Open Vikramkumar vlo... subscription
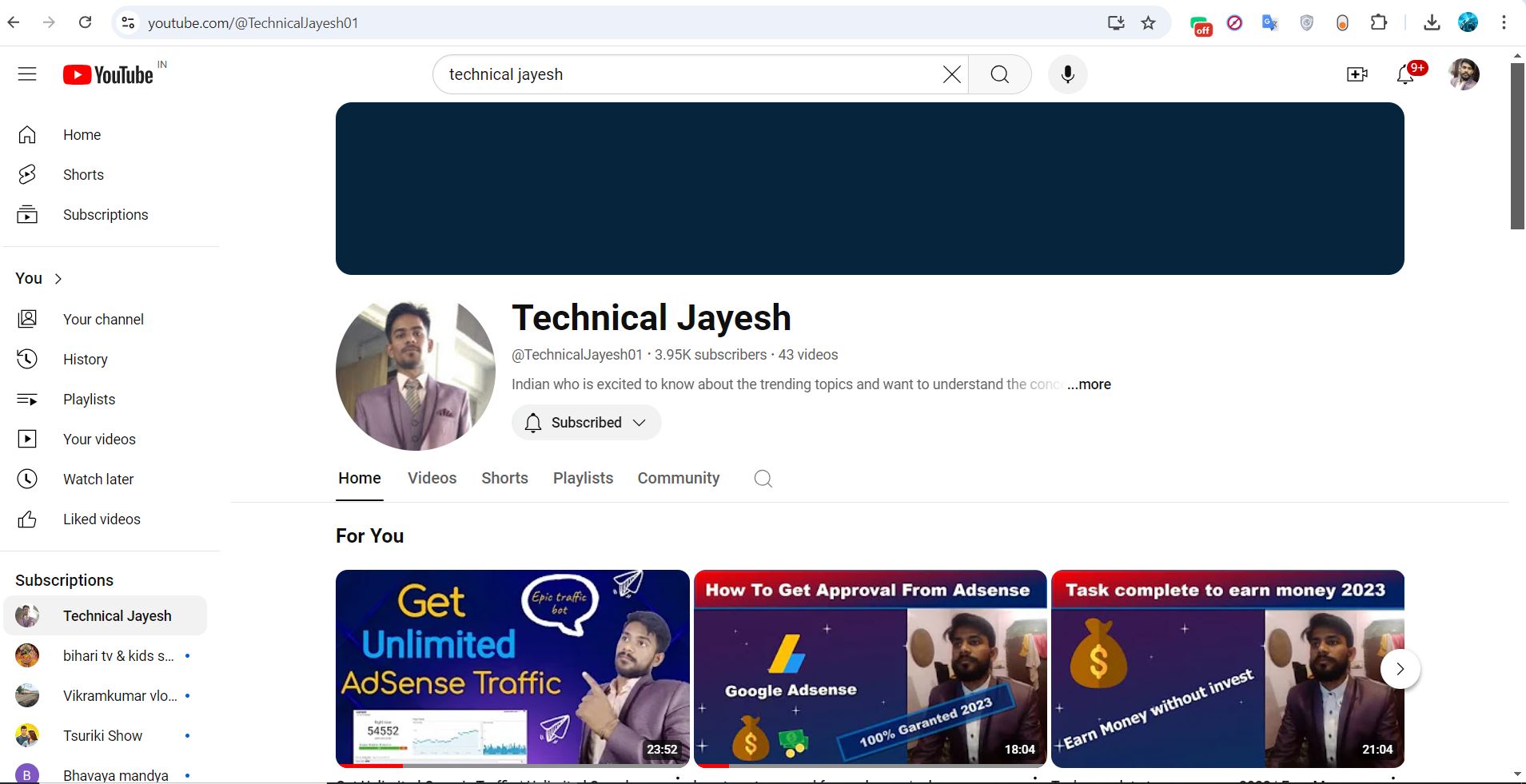1526x784 pixels. coord(106,696)
